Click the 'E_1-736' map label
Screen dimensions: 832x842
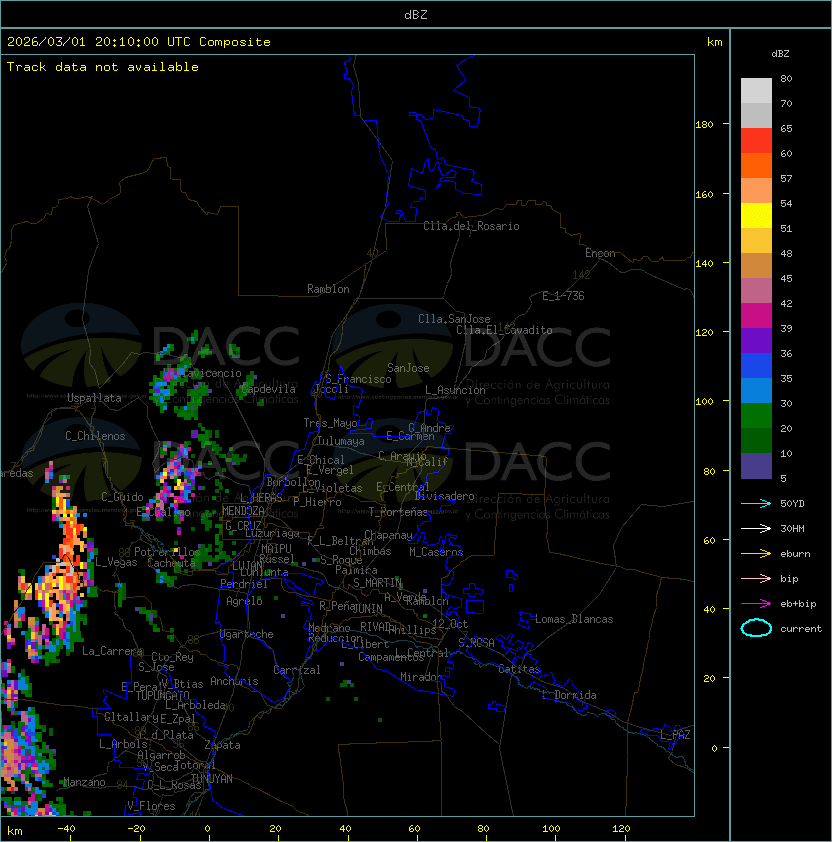pos(563,296)
